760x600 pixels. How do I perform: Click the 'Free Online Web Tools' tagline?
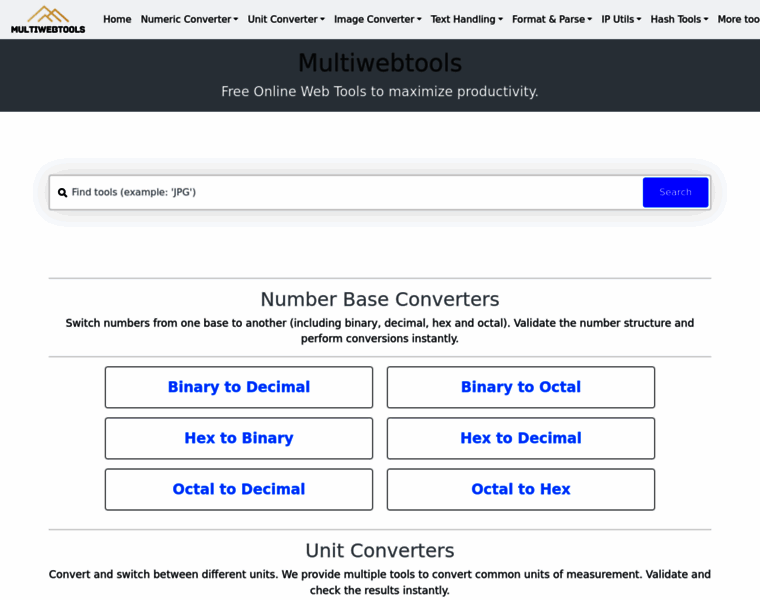(380, 92)
